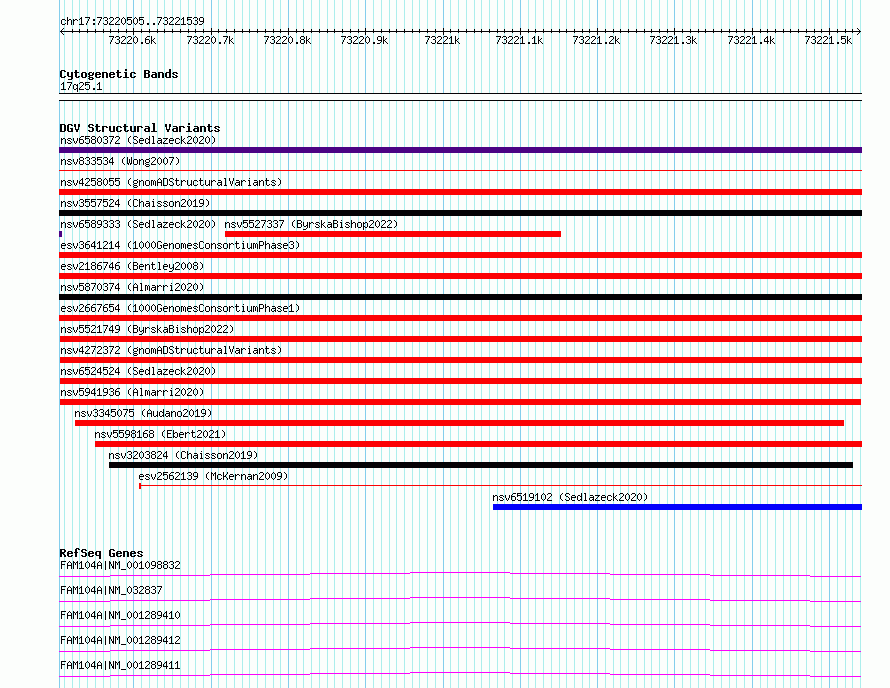Viewport: 890px width, 688px height.
Task: Click the short red bar under nsv5527337
Action: pyautogui.click(x=393, y=234)
